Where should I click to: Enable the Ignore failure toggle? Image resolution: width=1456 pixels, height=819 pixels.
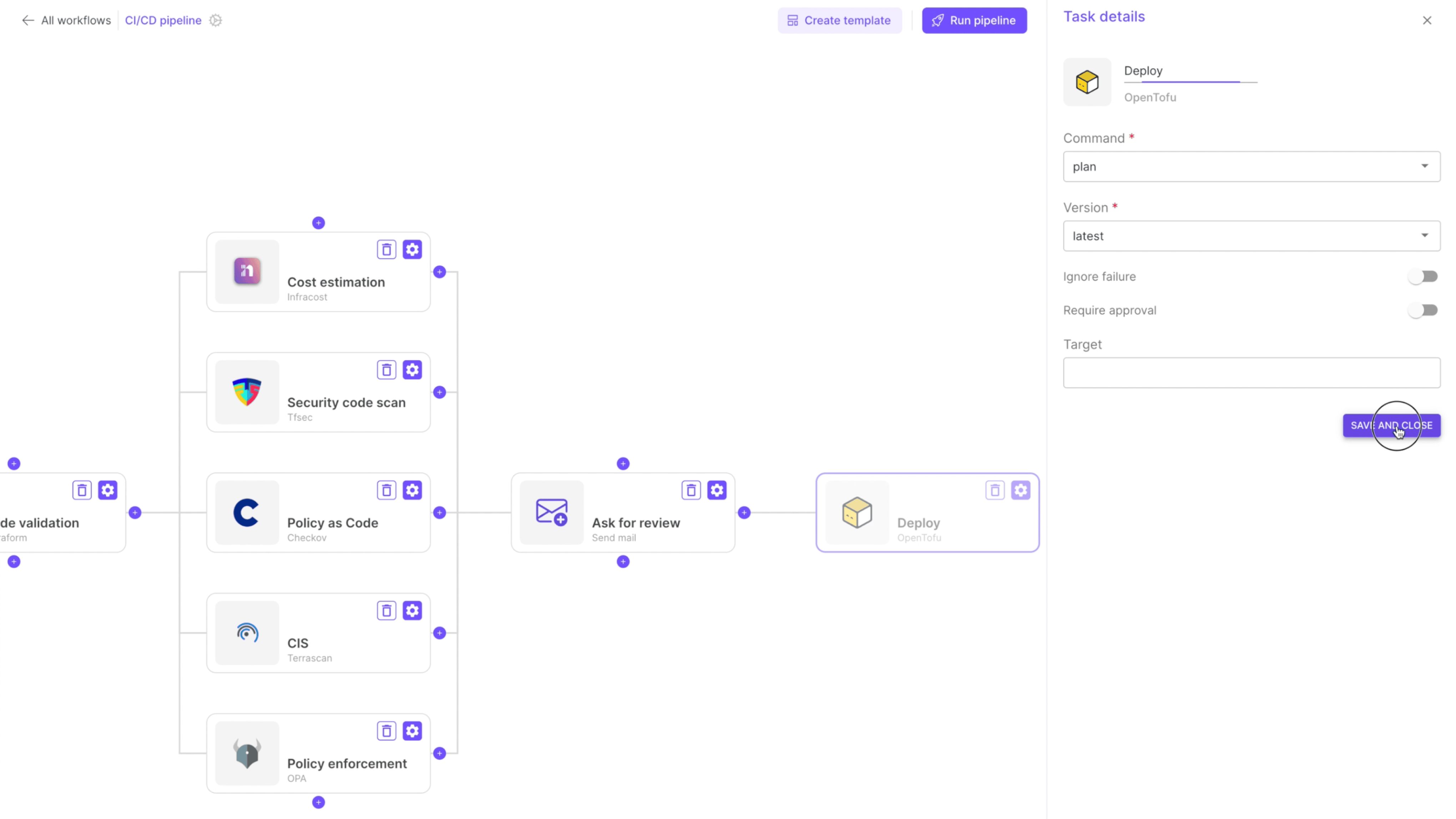coord(1422,277)
